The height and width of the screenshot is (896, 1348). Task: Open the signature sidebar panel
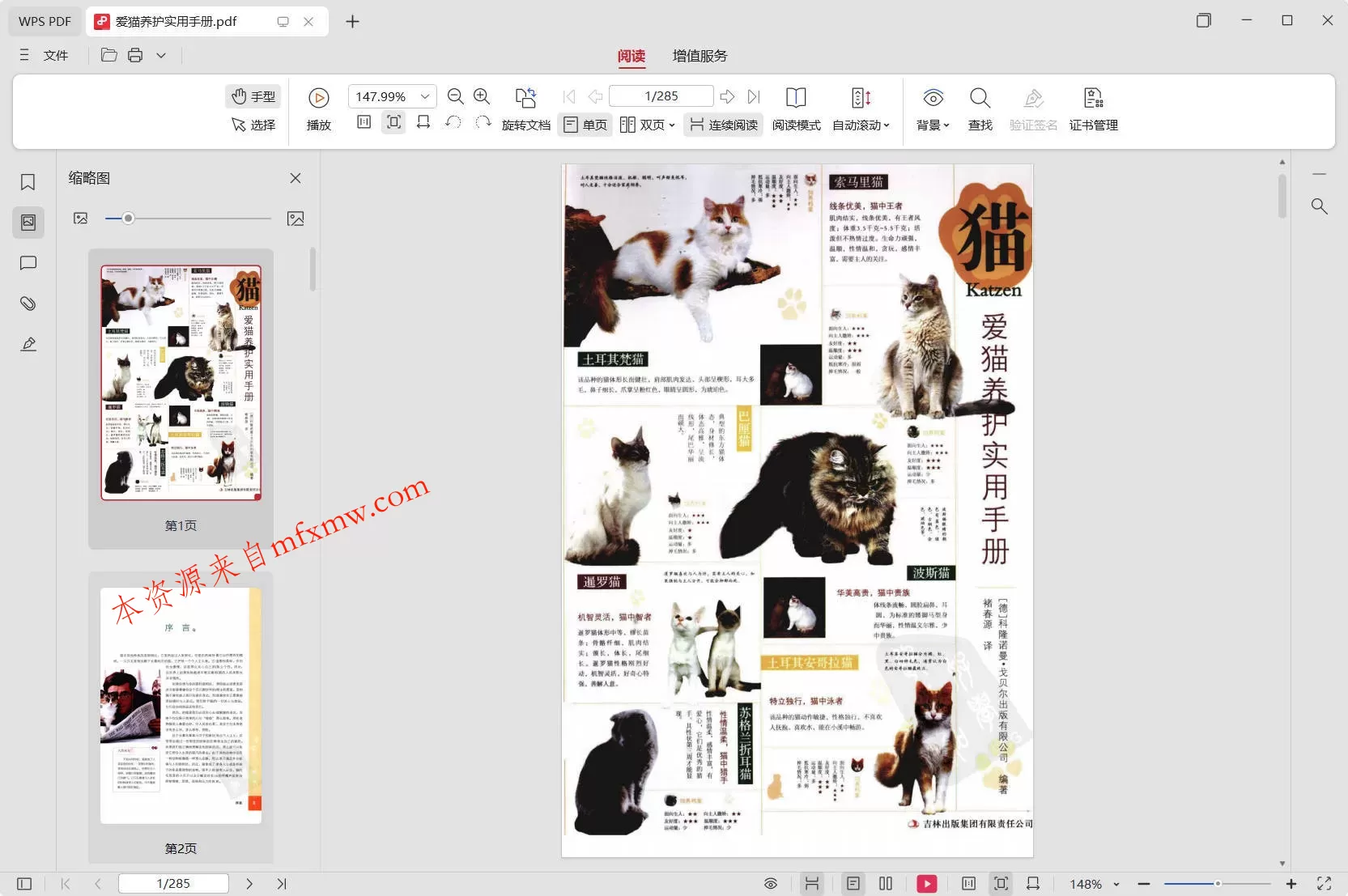click(x=28, y=344)
